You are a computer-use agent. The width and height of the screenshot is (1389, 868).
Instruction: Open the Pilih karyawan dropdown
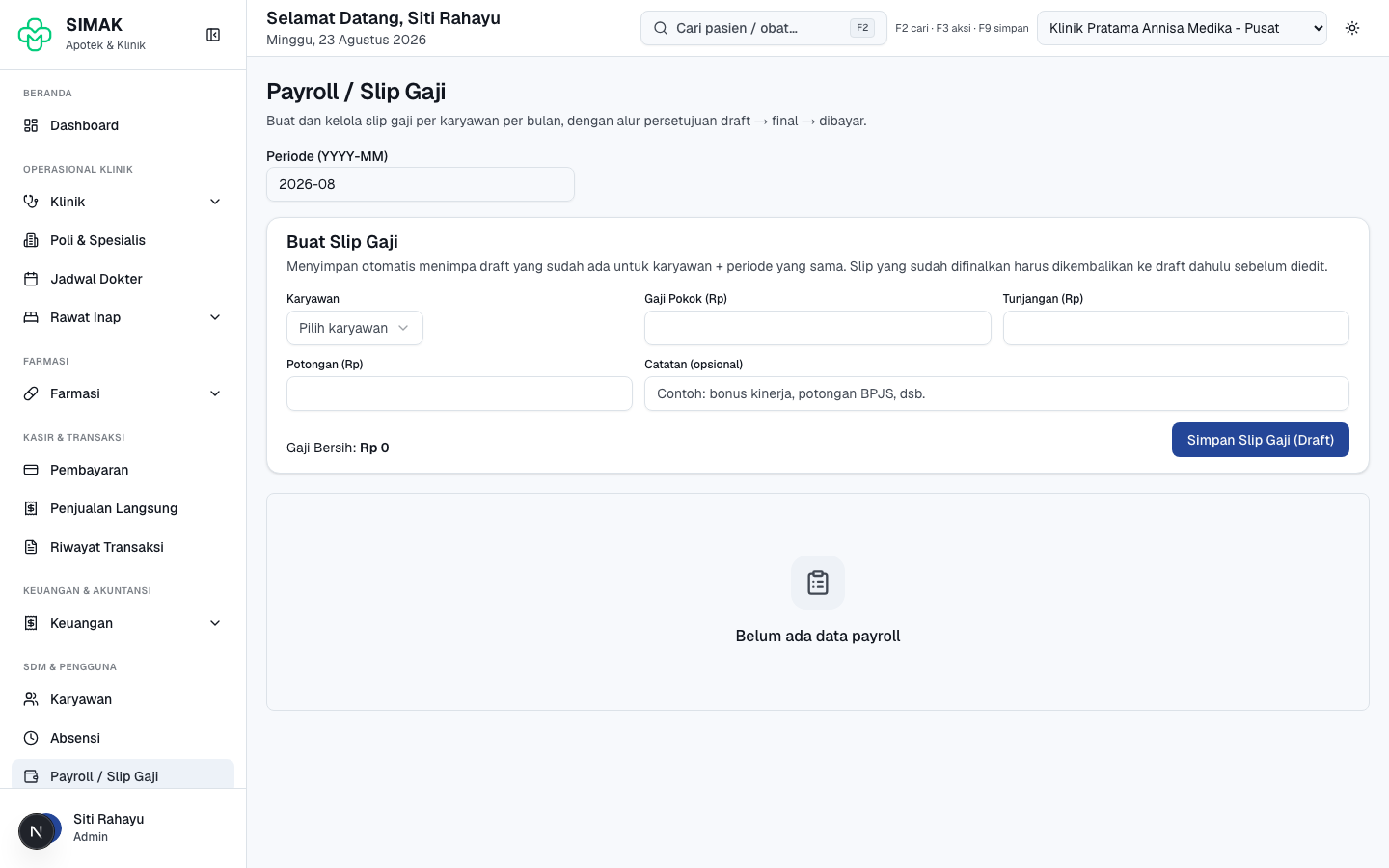click(354, 328)
